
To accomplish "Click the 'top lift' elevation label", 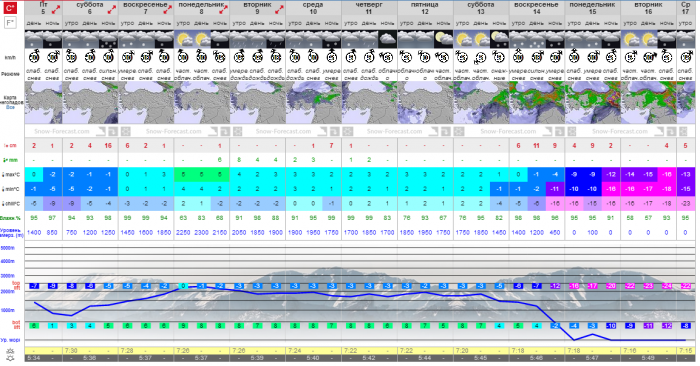I will [16, 286].
